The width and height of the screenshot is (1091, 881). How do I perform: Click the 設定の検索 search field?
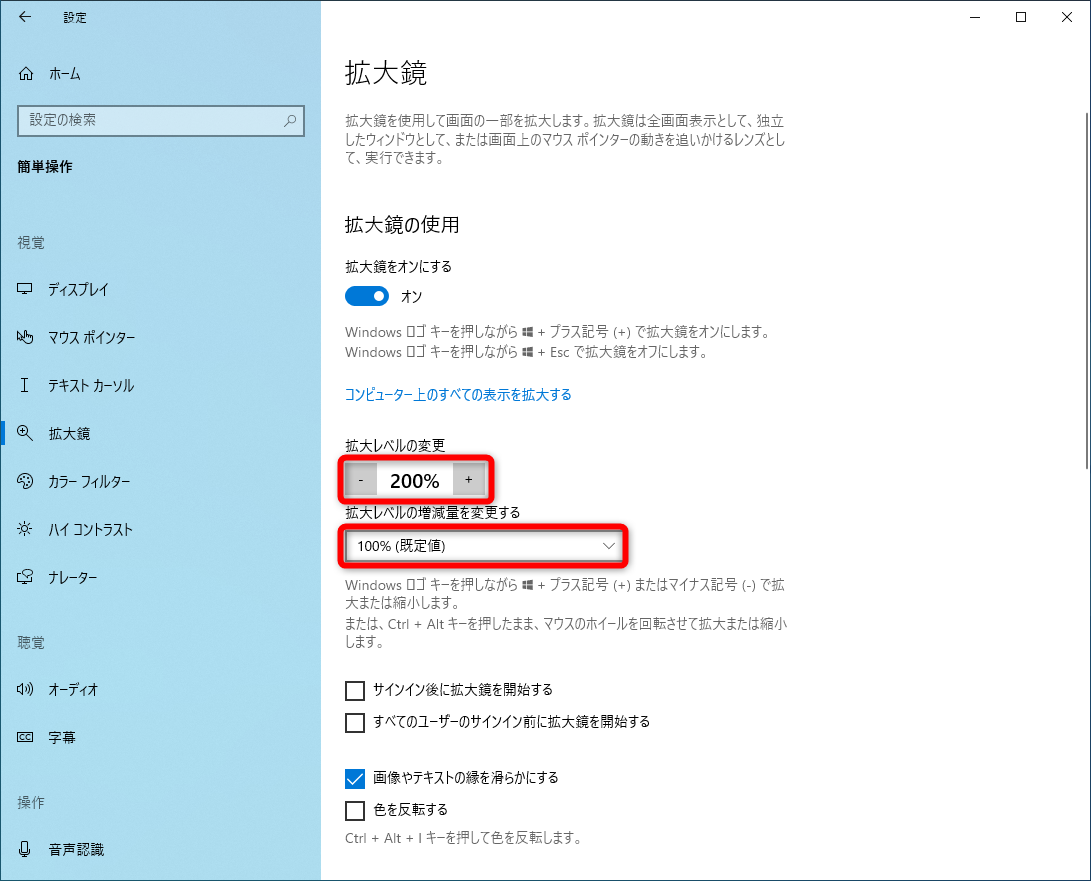[x=160, y=120]
